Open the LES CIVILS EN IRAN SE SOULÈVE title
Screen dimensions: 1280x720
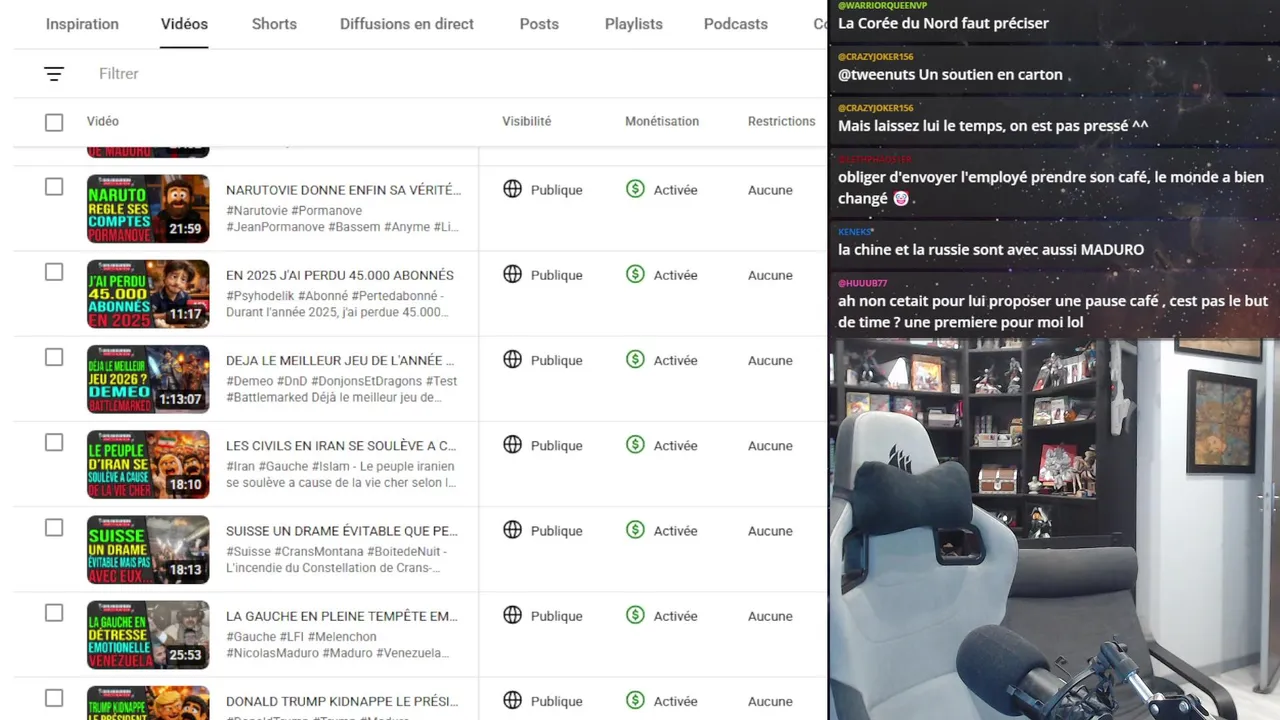pos(341,446)
